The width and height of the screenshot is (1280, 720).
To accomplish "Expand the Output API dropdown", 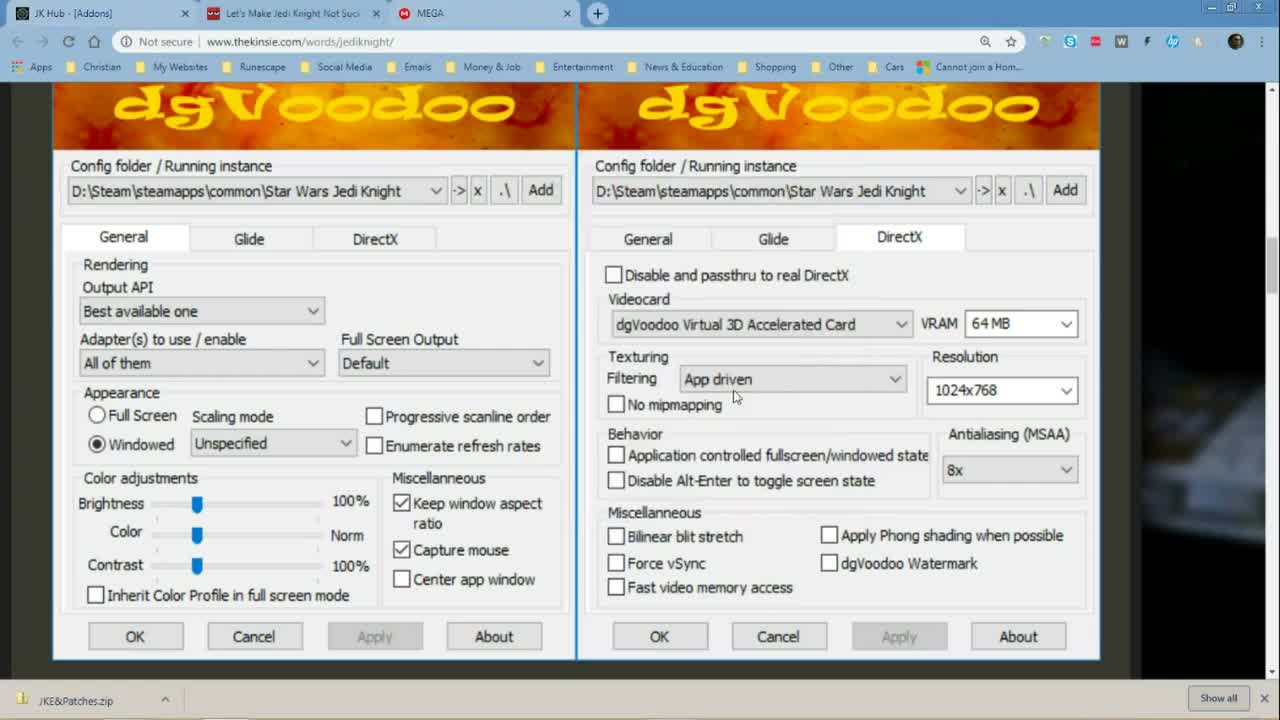I will point(202,311).
